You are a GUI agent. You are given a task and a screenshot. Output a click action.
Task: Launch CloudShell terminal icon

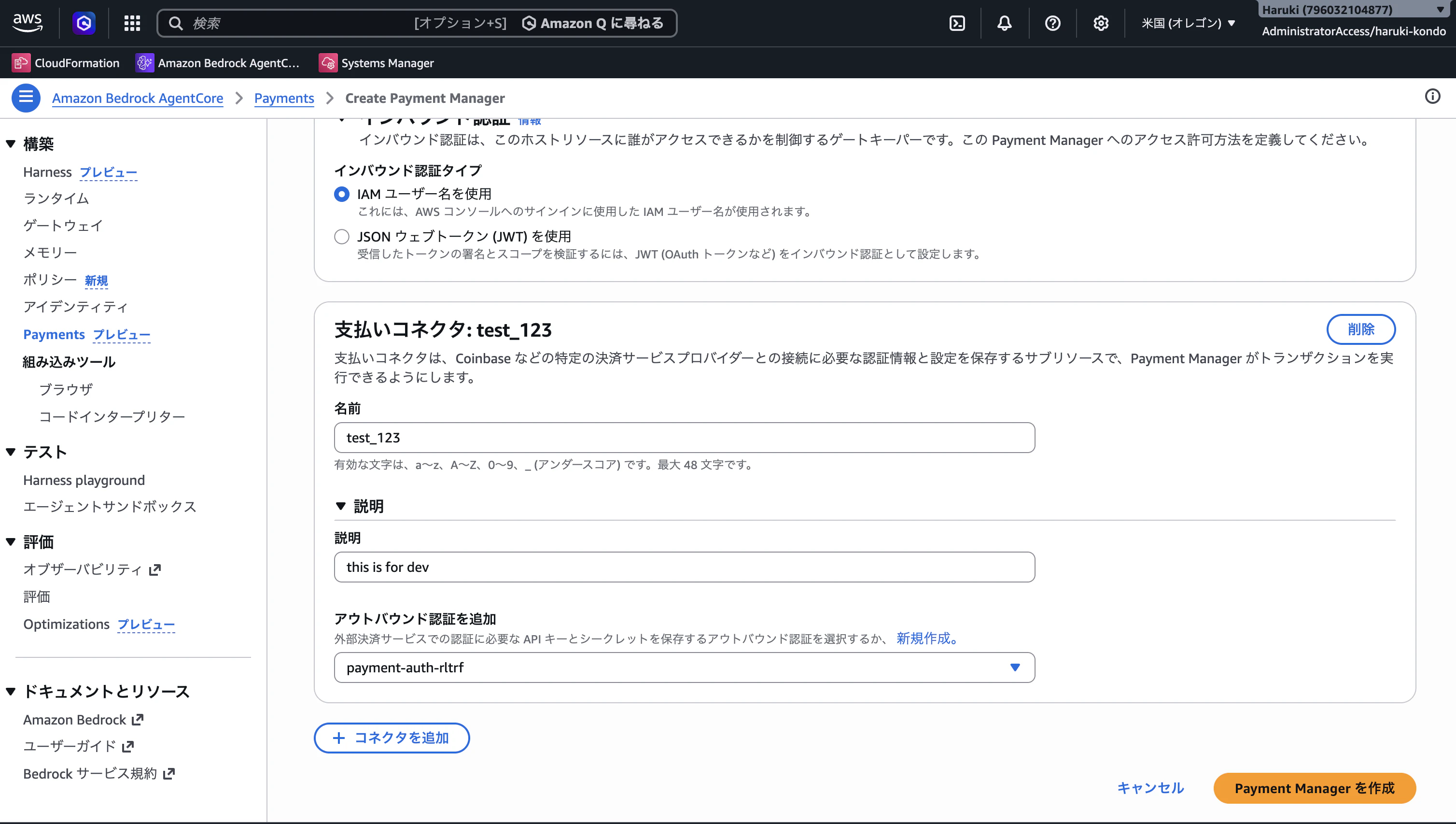click(957, 23)
